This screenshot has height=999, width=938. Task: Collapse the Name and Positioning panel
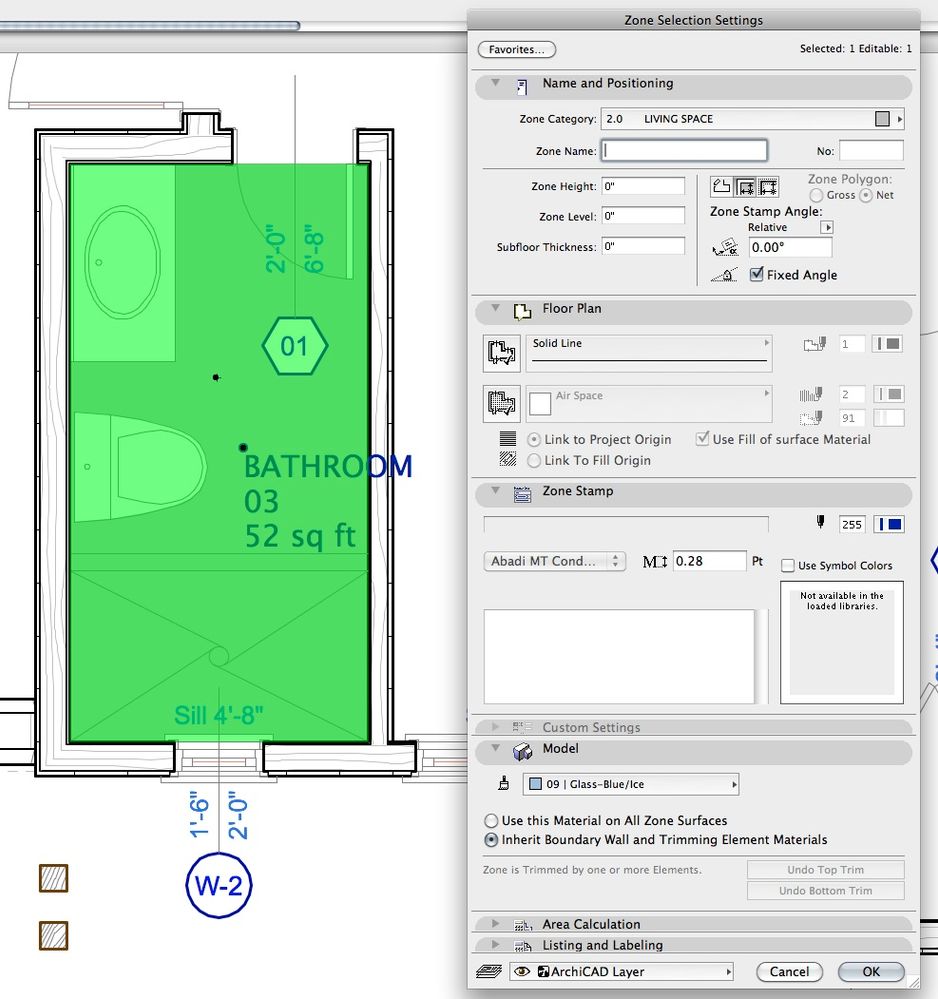(496, 83)
